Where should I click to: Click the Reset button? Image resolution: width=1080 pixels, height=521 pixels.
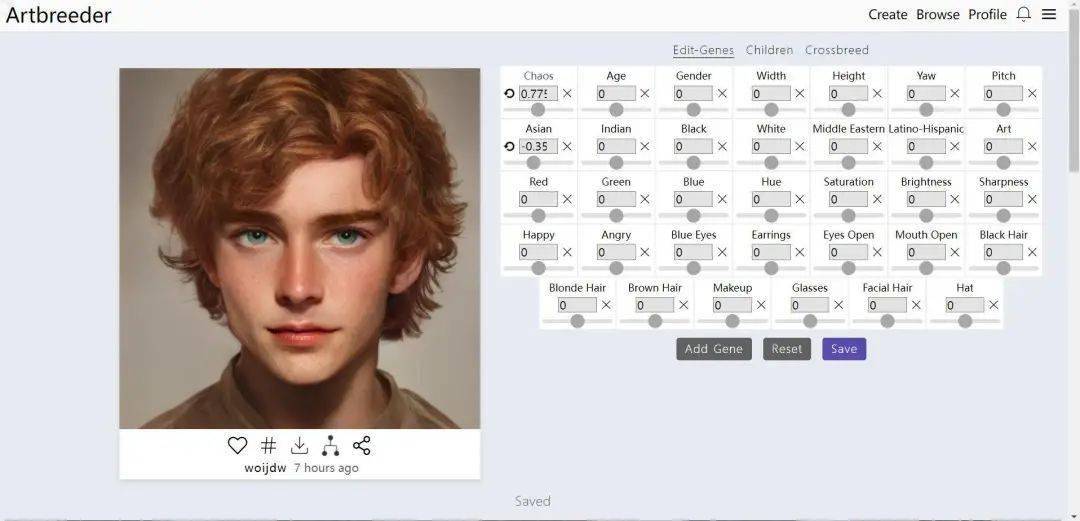click(x=787, y=349)
